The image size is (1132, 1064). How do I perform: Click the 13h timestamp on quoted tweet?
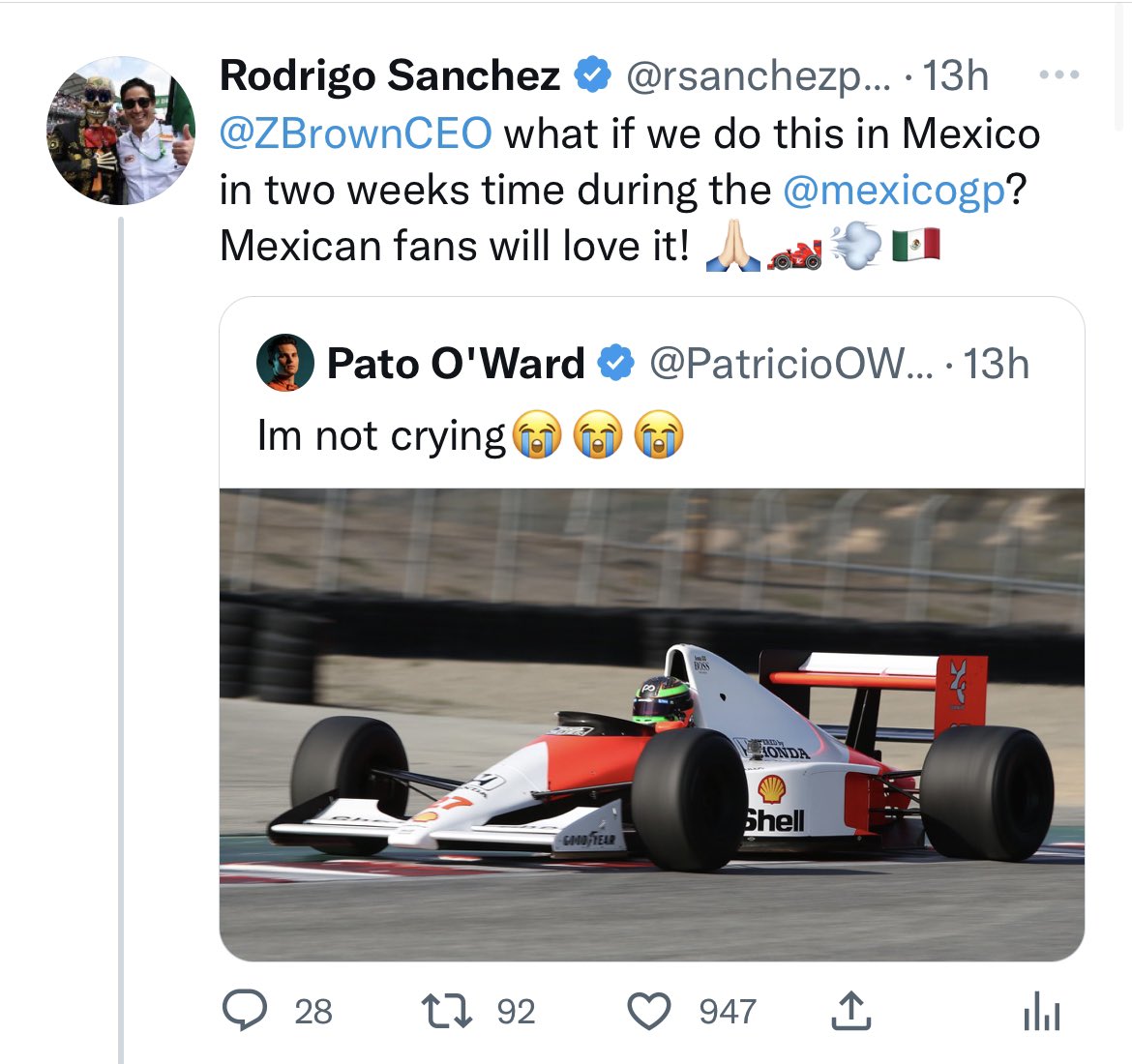coord(996,364)
